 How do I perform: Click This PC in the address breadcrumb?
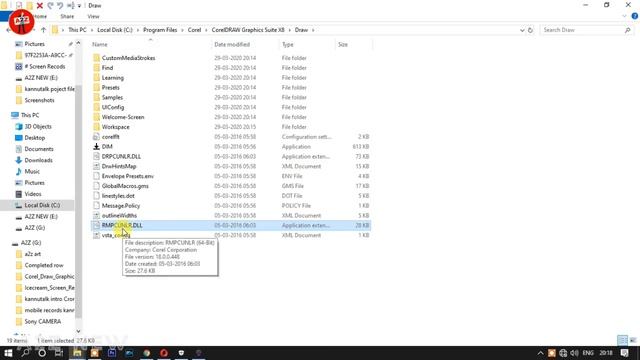(77, 30)
